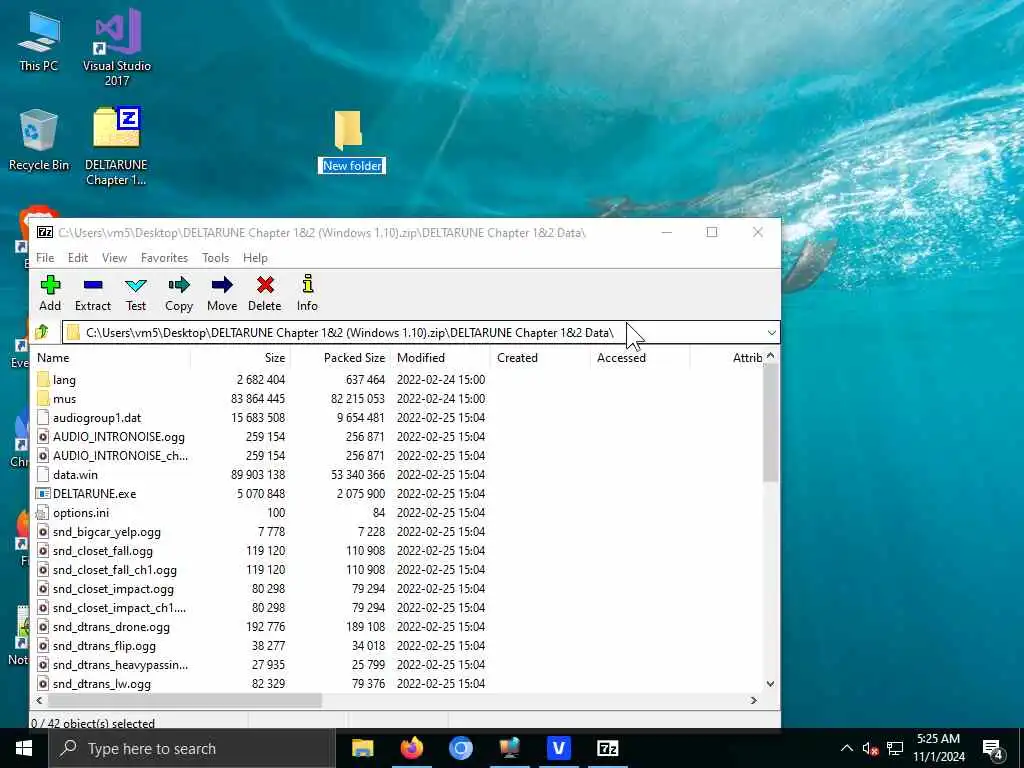Open the Edit menu
This screenshot has height=768, width=1024.
[x=78, y=258]
